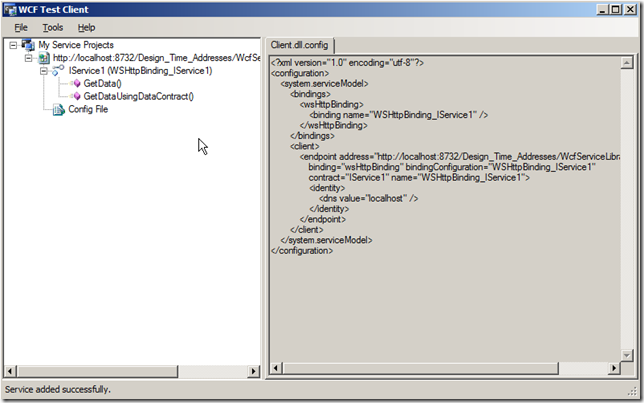Click the opening <client> tag line

click(305, 146)
